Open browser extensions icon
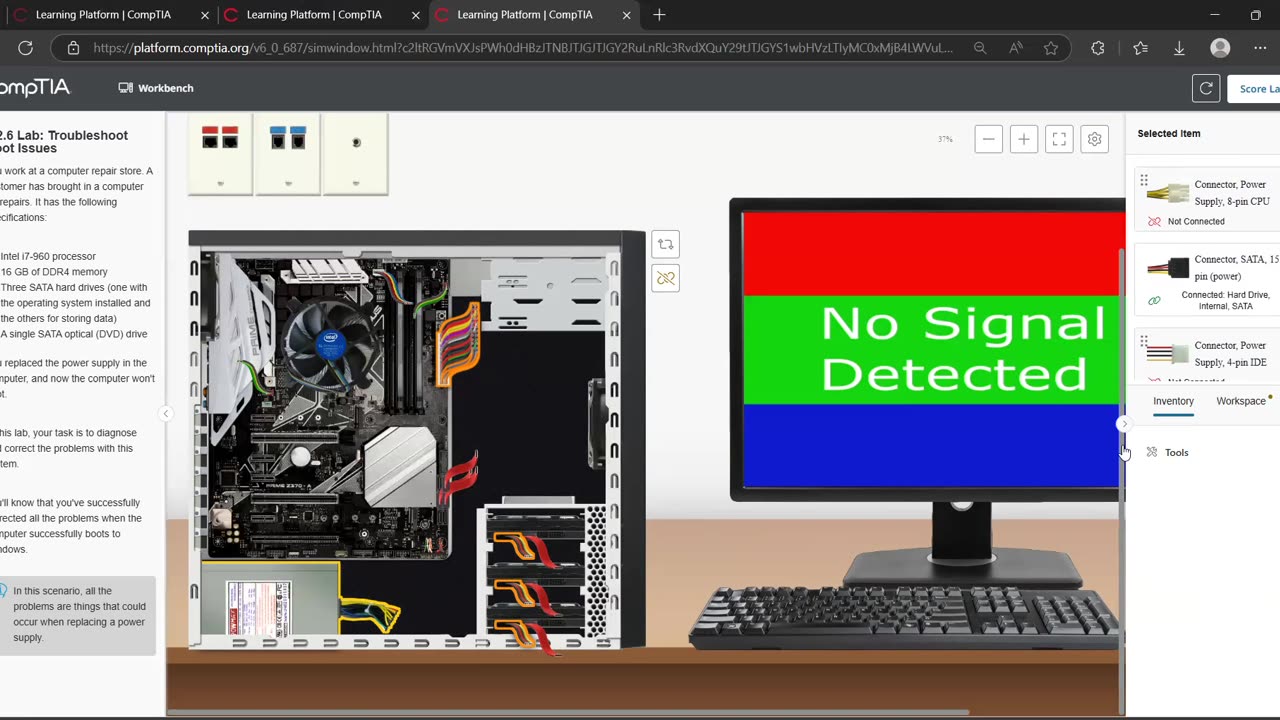Viewport: 1280px width, 720px height. (x=1098, y=48)
